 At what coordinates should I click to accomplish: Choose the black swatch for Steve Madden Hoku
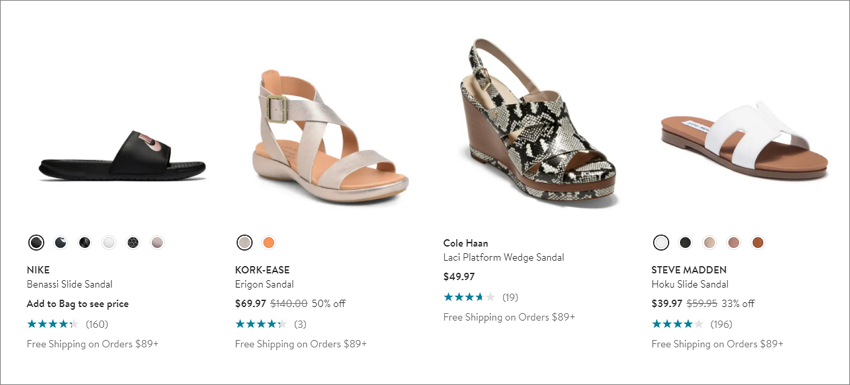[685, 242]
